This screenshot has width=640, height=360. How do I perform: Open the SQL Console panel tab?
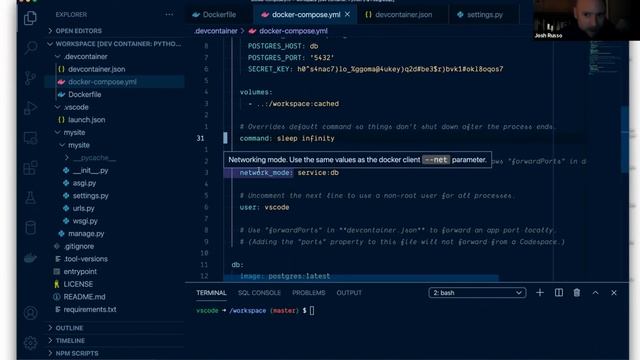[x=259, y=293]
